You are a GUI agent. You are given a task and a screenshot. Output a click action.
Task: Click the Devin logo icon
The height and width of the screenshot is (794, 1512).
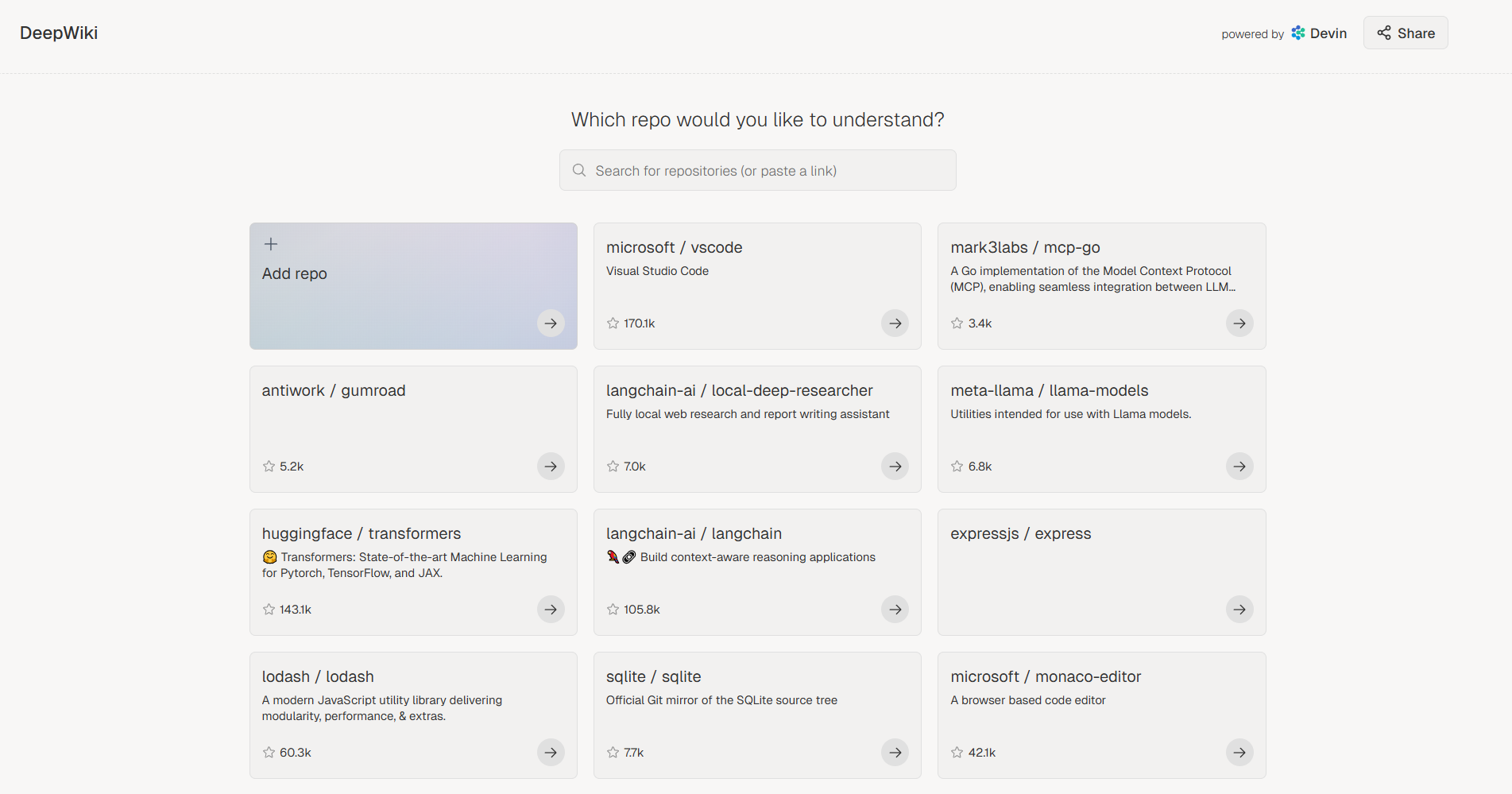click(1298, 33)
